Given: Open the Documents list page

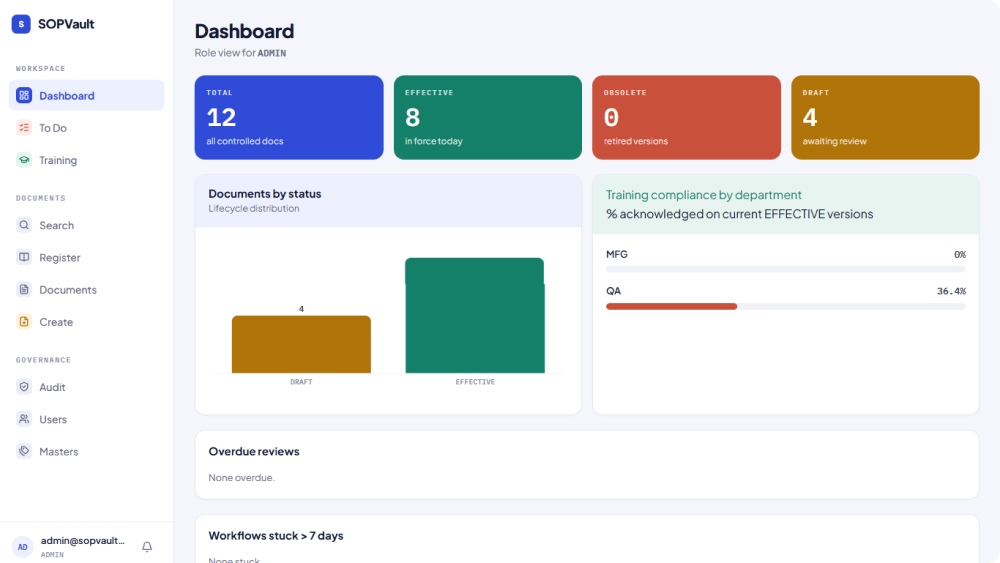Looking at the screenshot, I should click(87, 289).
